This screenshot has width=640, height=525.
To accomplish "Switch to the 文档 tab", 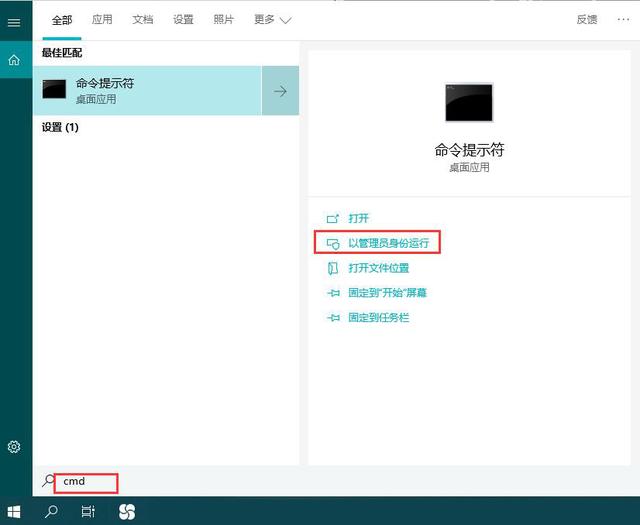I will click(142, 20).
